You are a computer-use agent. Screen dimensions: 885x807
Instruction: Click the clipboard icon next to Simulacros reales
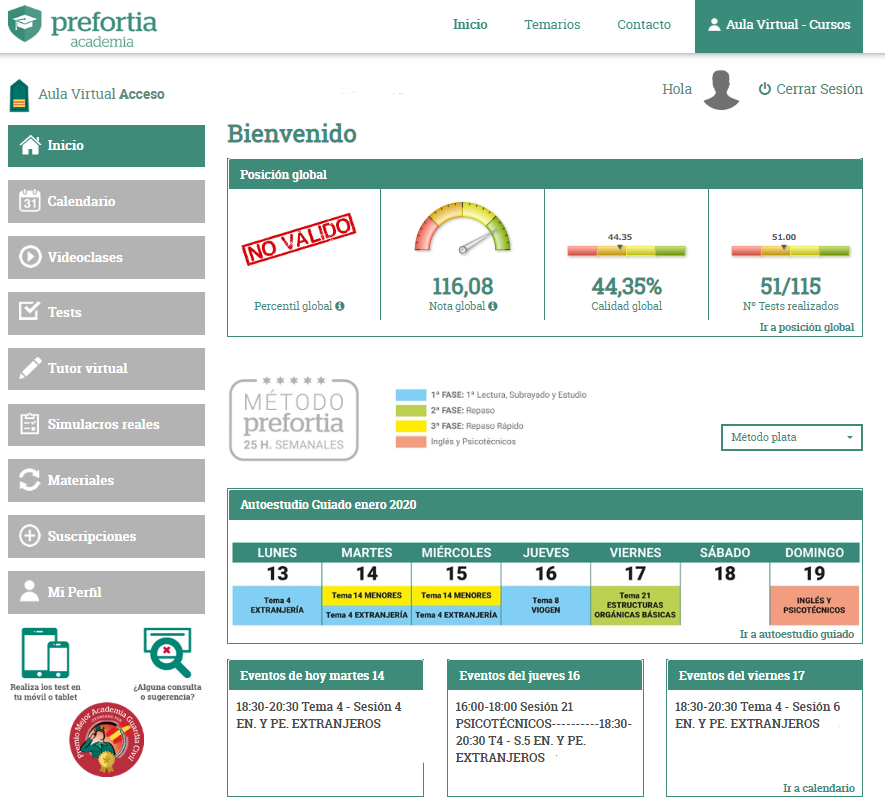30,424
